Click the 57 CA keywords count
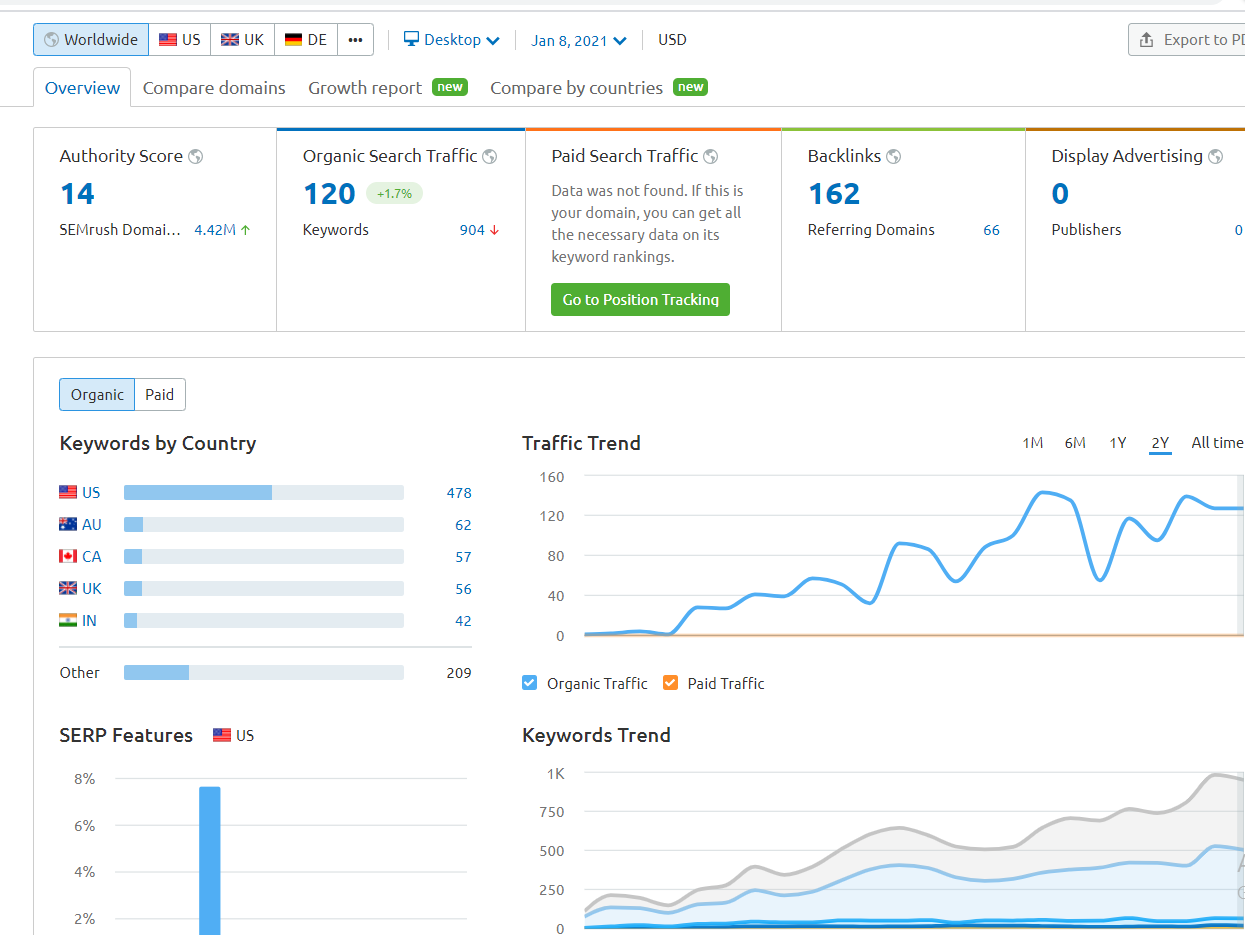Screen dimensions: 1245x935 [463, 557]
